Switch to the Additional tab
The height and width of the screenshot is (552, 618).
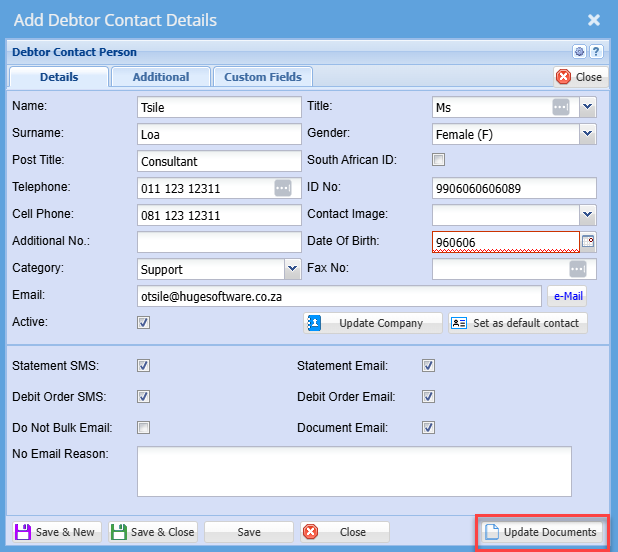pos(160,77)
